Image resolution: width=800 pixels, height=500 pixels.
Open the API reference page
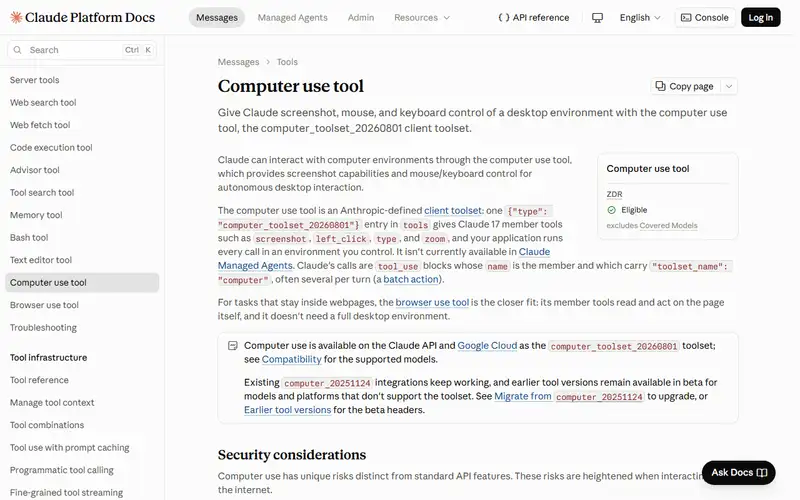tap(534, 17)
